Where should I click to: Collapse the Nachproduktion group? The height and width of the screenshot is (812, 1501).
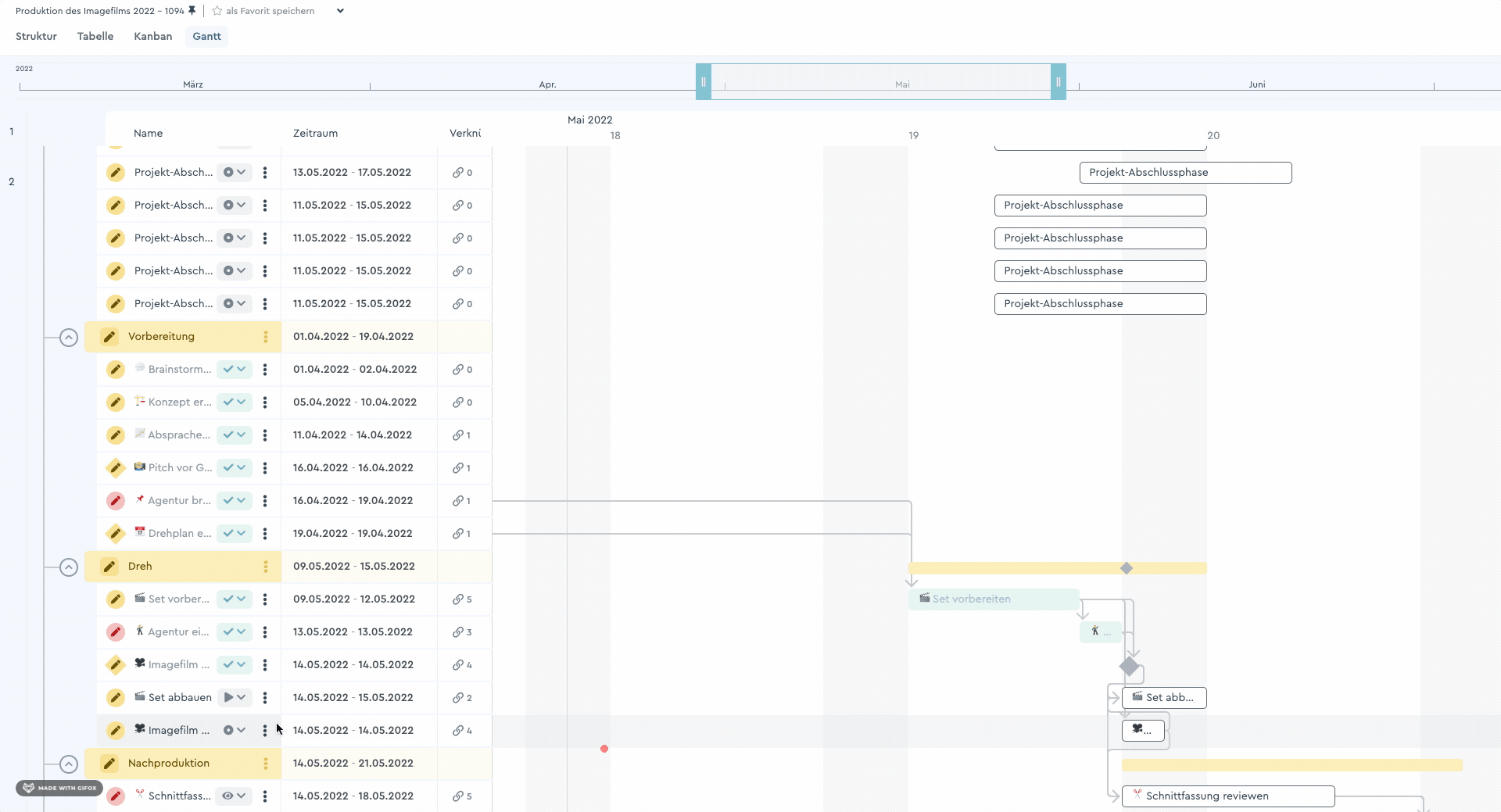(x=69, y=764)
